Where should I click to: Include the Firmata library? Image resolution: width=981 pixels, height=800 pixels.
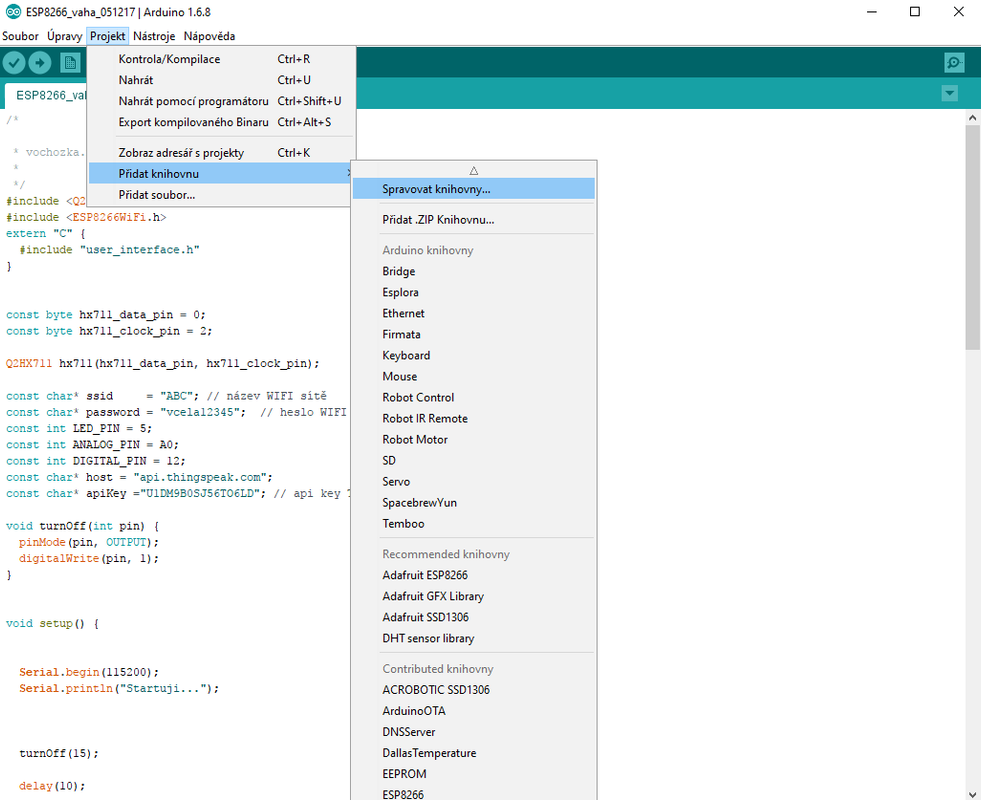[x=474, y=334]
